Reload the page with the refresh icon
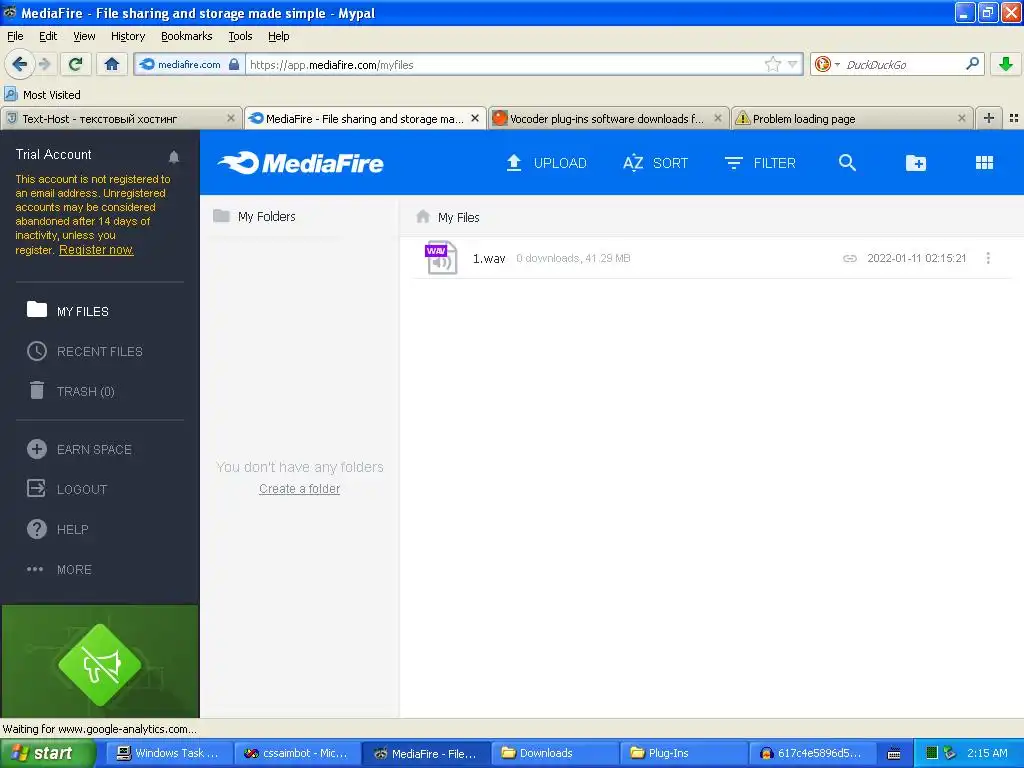Viewport: 1024px width, 768px height. point(75,64)
